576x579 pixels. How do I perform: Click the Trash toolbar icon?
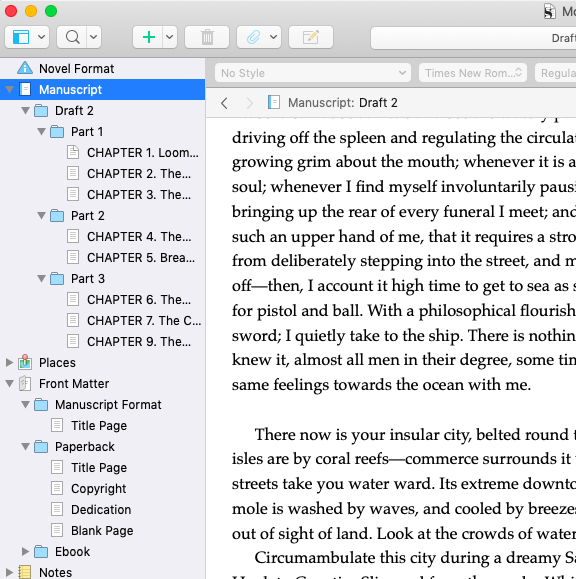tap(207, 37)
